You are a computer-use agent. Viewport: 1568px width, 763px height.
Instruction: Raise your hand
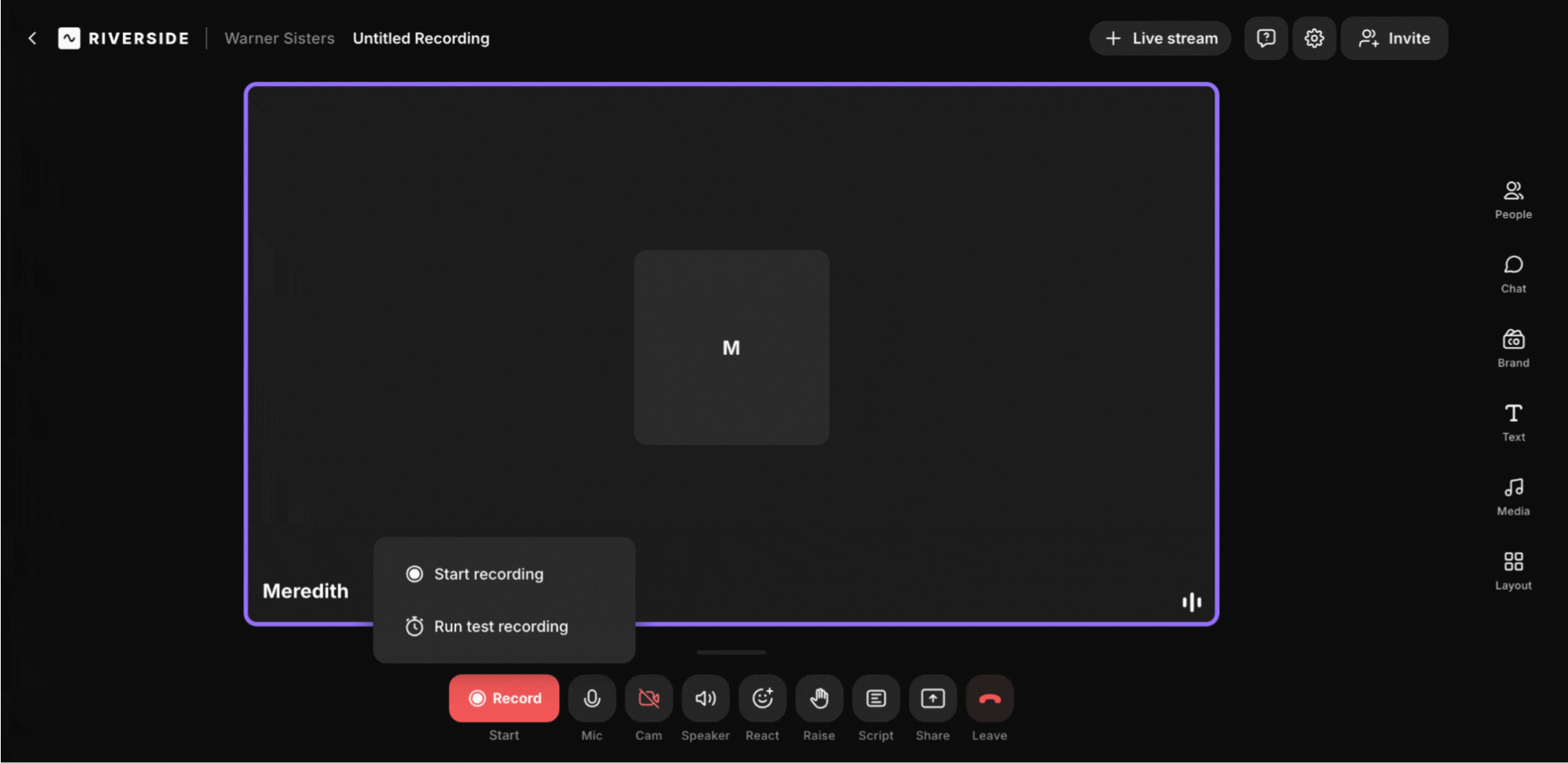tap(818, 698)
